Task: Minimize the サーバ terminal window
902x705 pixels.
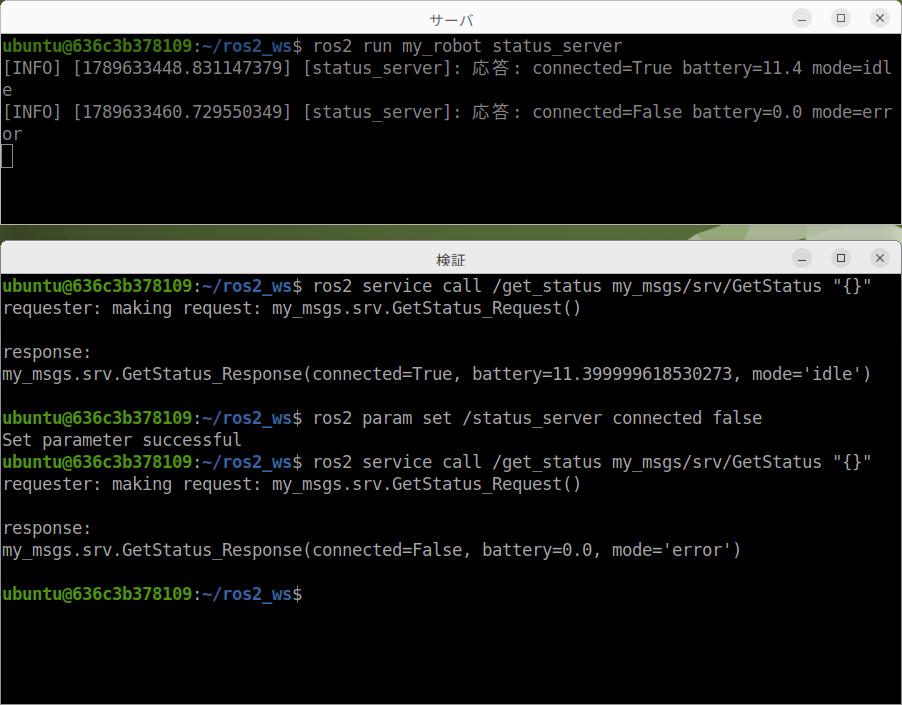Action: [x=802, y=18]
